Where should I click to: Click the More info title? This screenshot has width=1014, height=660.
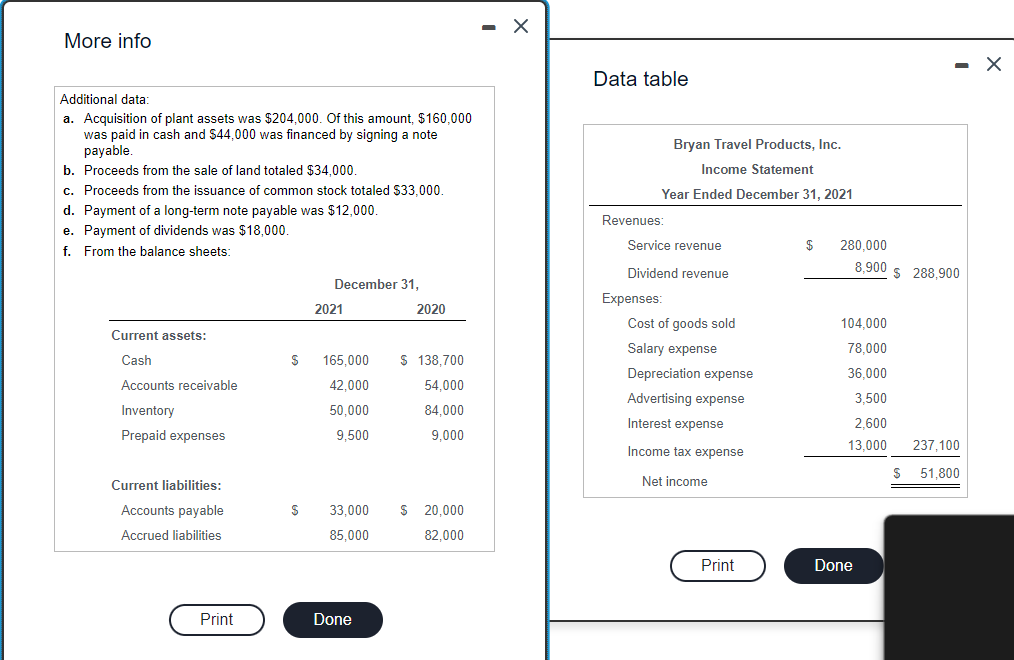108,41
